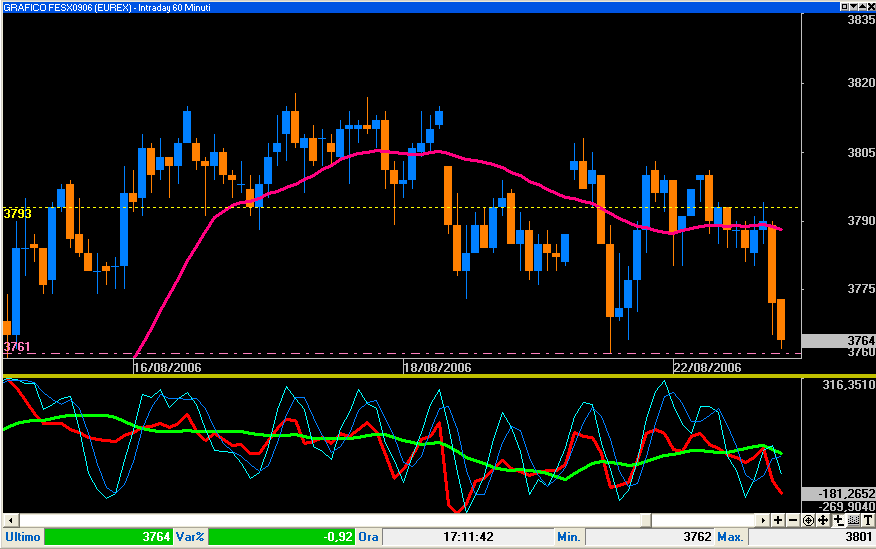The image size is (876, 549).
Task: Click the scrollbar left arrow
Action: [10, 520]
